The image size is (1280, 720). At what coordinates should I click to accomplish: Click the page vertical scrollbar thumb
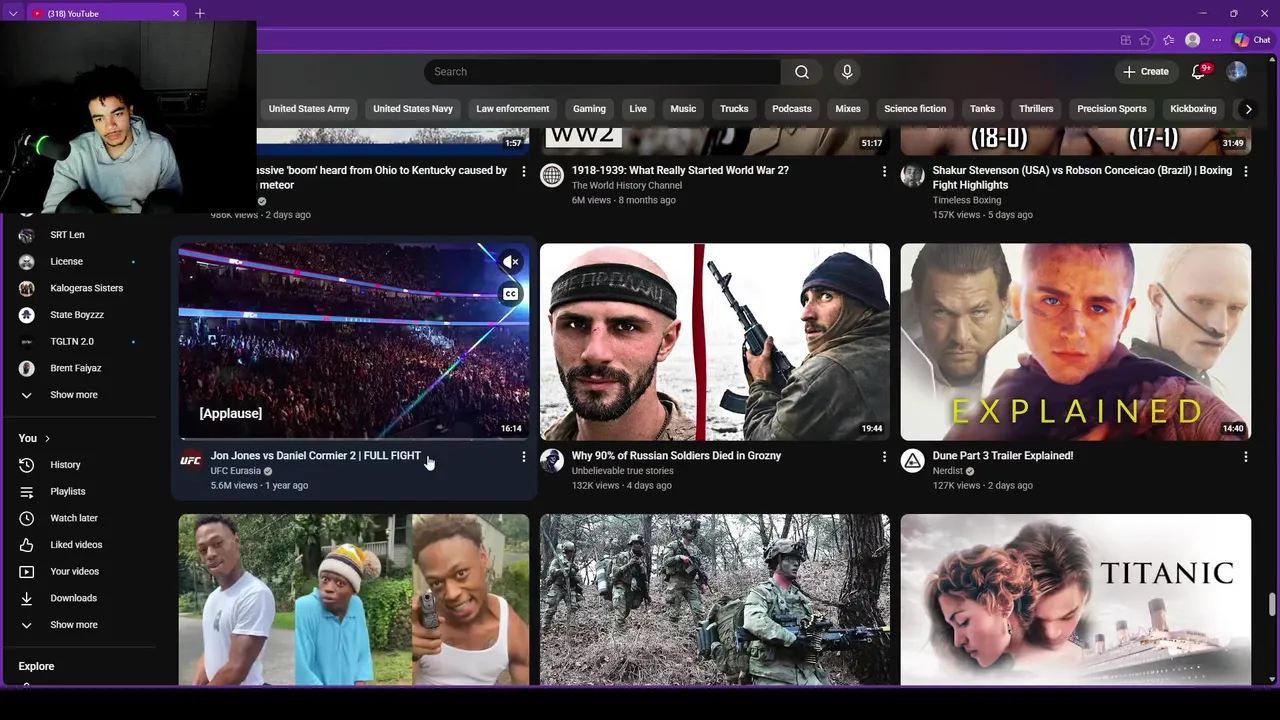[1272, 604]
